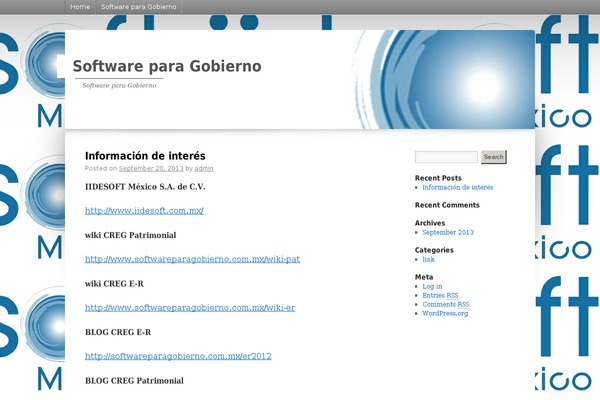This screenshot has height=400, width=600.
Task: Select the 'wiki CREG E-R' heading text
Action: pos(114,284)
